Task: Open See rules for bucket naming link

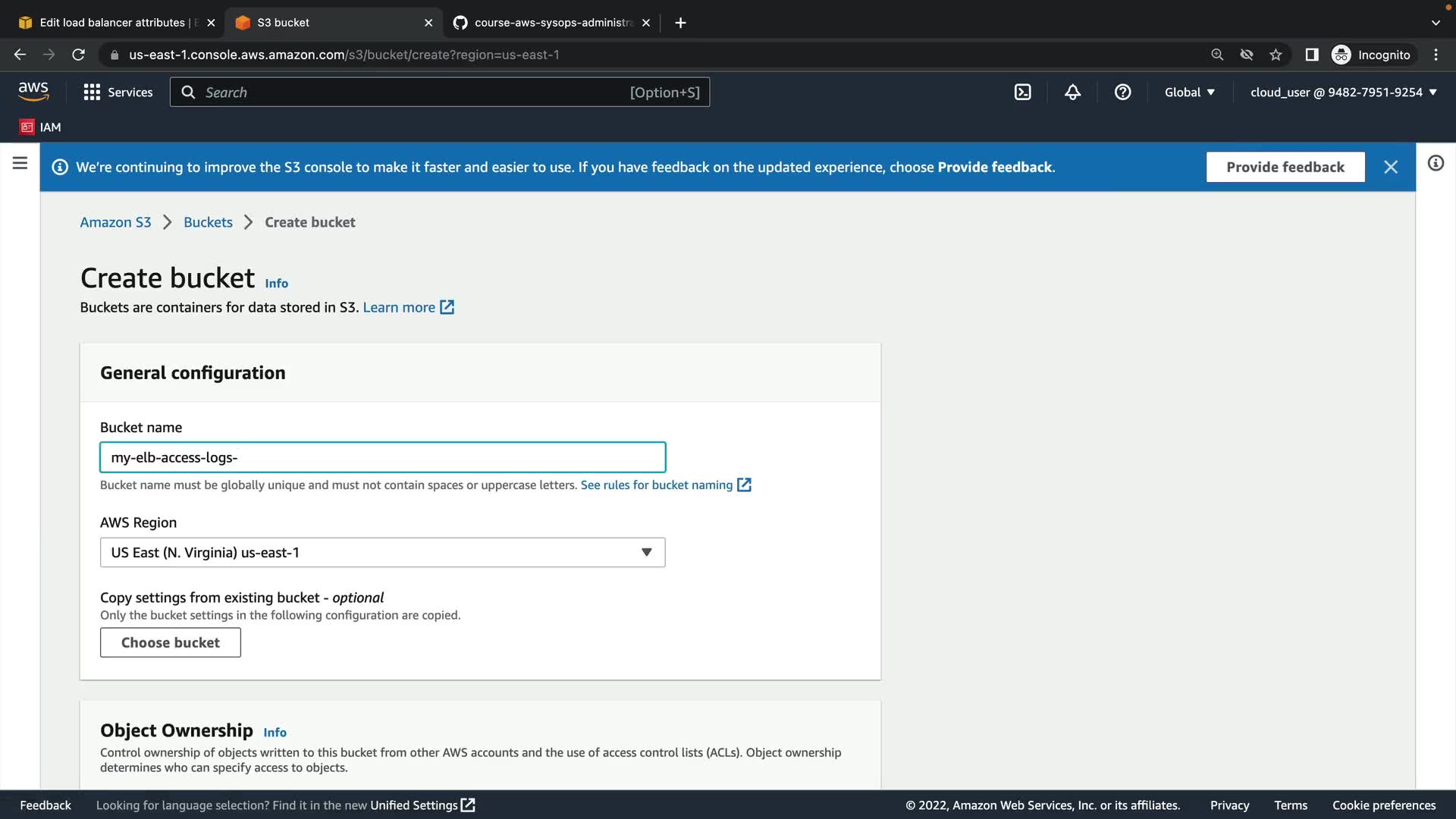Action: pos(657,485)
